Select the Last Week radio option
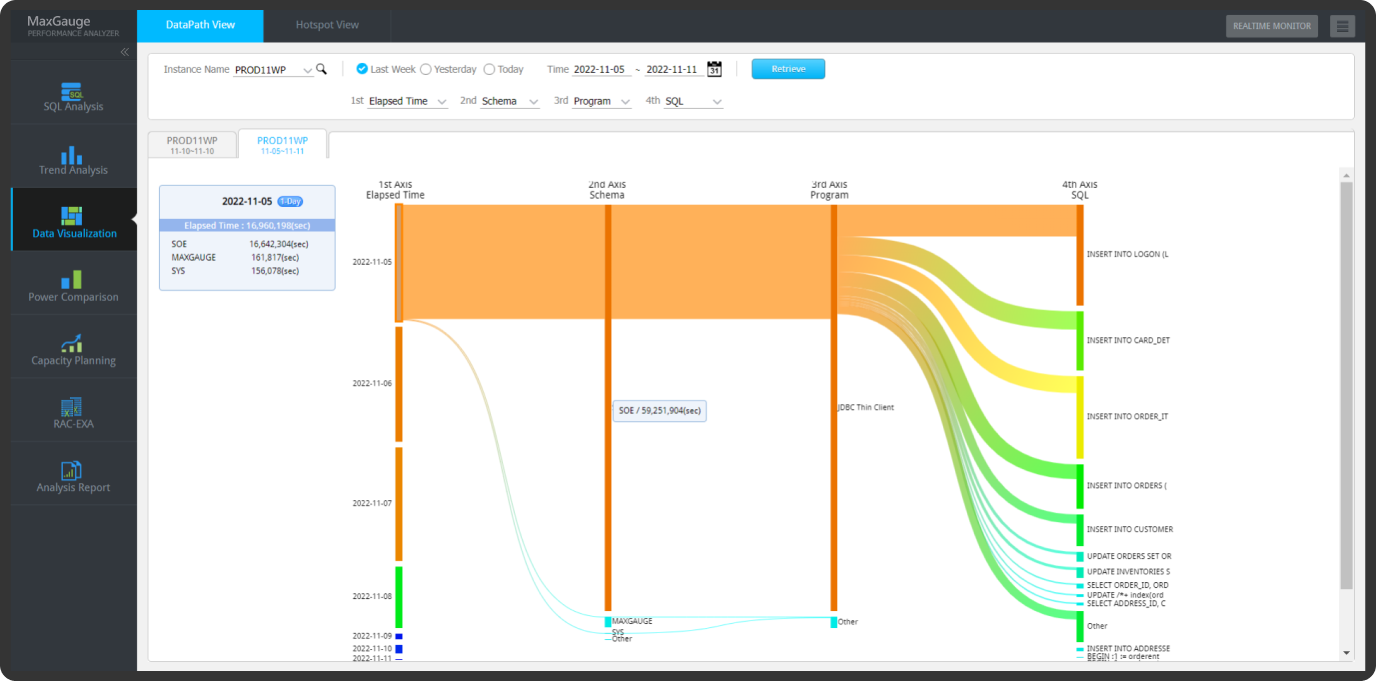 (362, 69)
